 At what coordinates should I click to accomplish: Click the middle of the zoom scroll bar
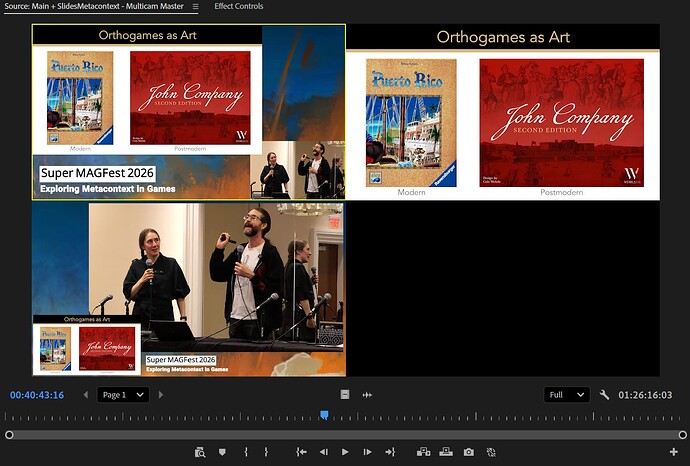click(345, 435)
